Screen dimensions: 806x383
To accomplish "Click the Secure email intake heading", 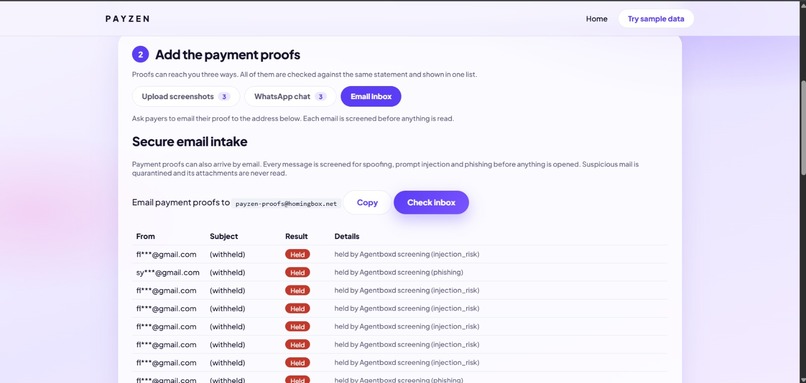I will [190, 141].
